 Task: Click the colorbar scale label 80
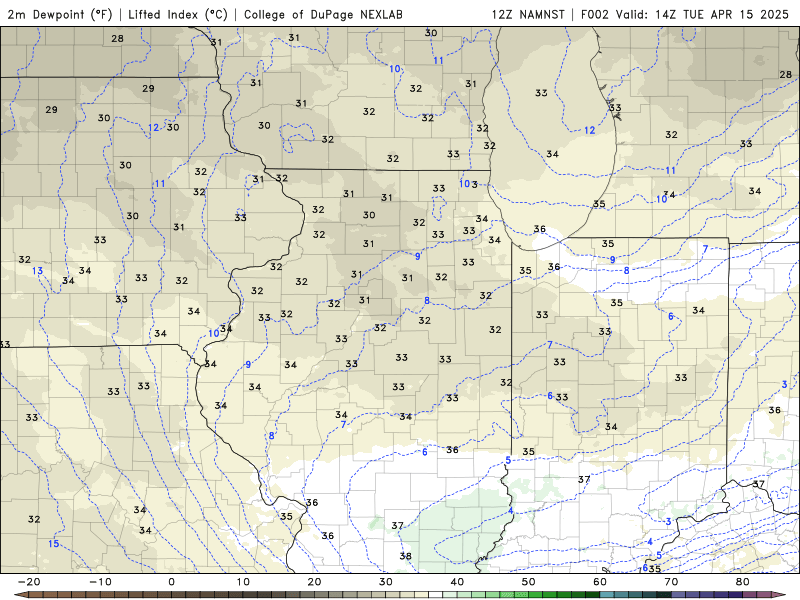743,582
